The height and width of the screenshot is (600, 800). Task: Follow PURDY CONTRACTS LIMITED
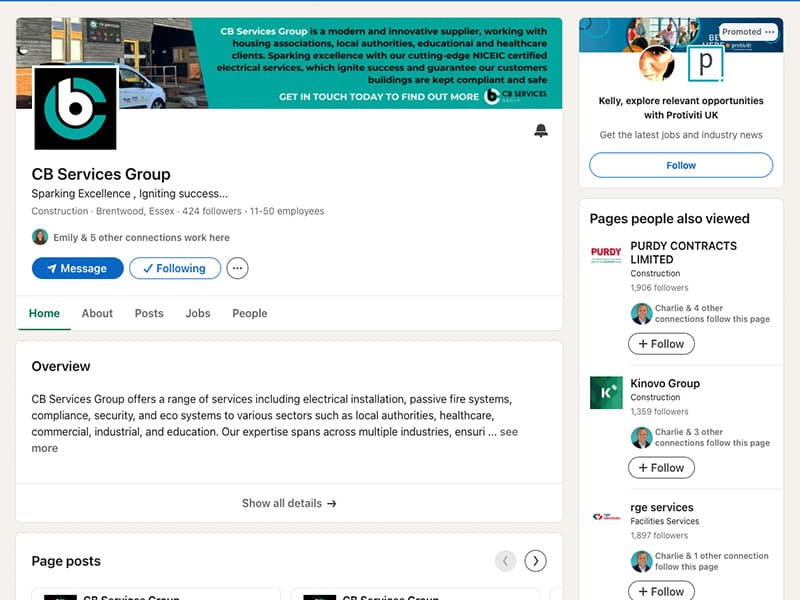pos(661,344)
